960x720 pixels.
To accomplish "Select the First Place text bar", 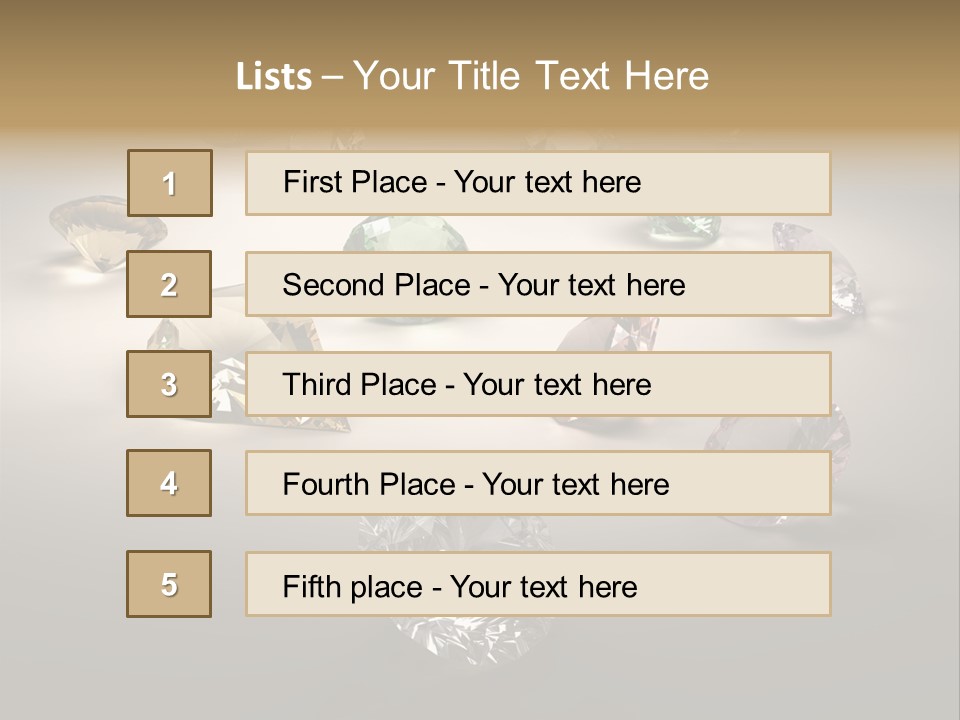I will pyautogui.click(x=538, y=184).
